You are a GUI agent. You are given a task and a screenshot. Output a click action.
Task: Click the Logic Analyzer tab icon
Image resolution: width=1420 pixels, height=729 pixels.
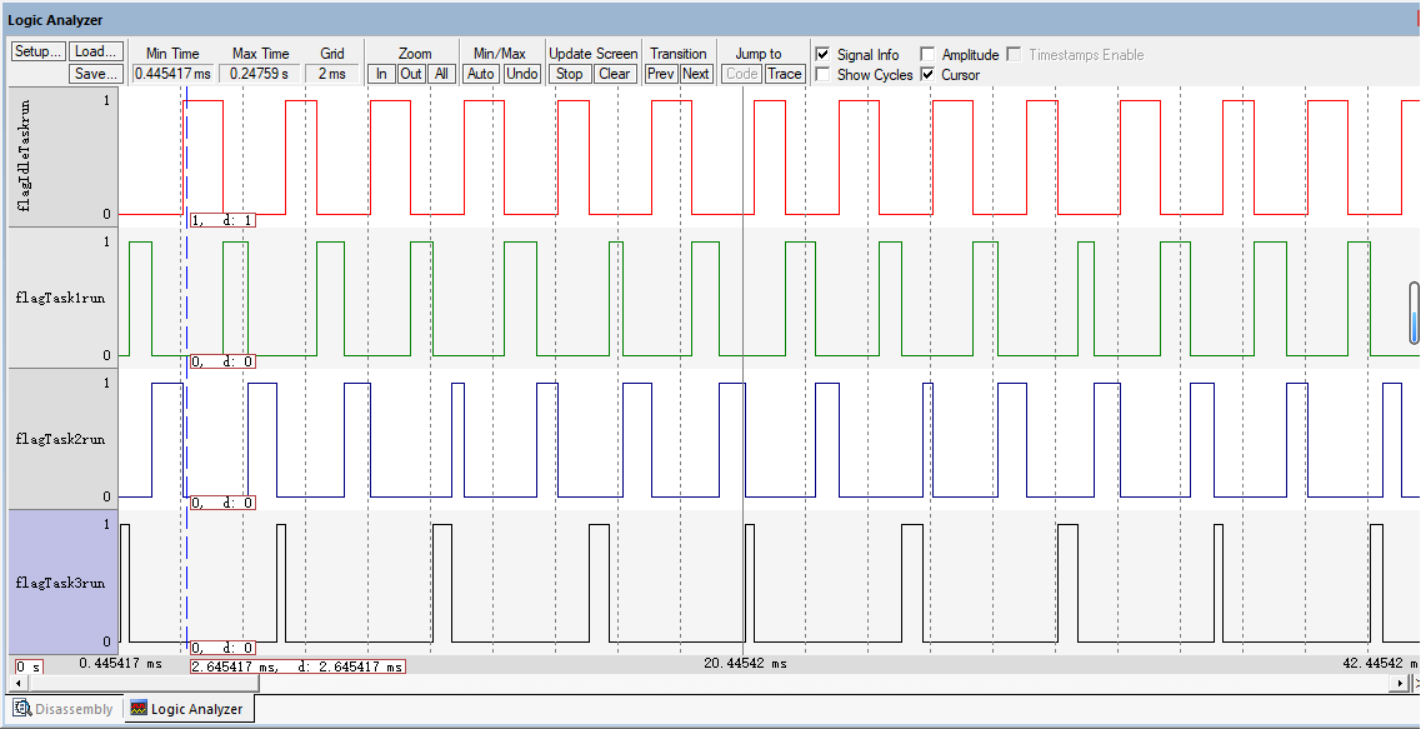click(138, 709)
